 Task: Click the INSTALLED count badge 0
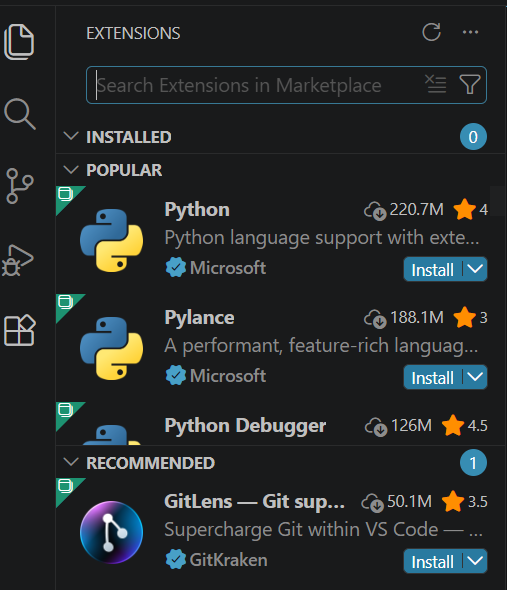click(x=473, y=137)
